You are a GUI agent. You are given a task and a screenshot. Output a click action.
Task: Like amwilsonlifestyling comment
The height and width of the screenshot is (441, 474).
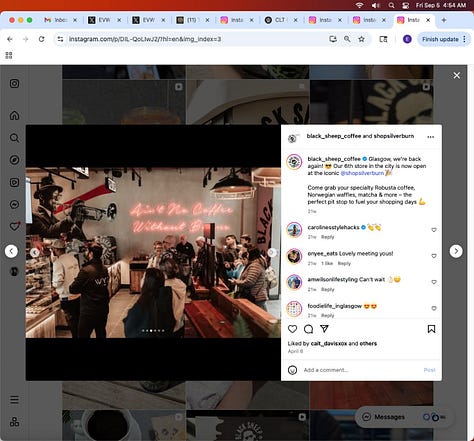pos(434,282)
